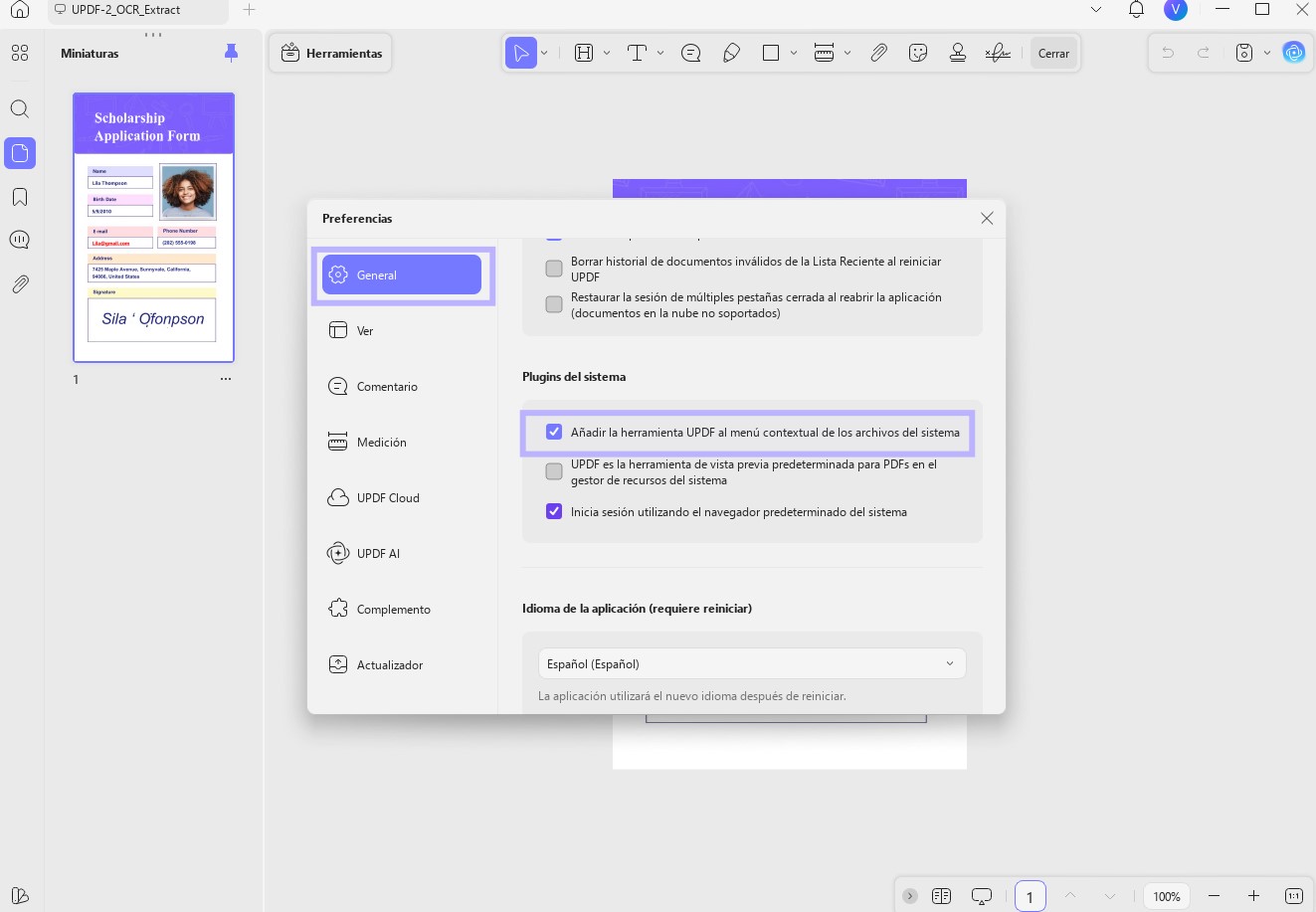Expand the save options dropdown arrow

click(1267, 54)
